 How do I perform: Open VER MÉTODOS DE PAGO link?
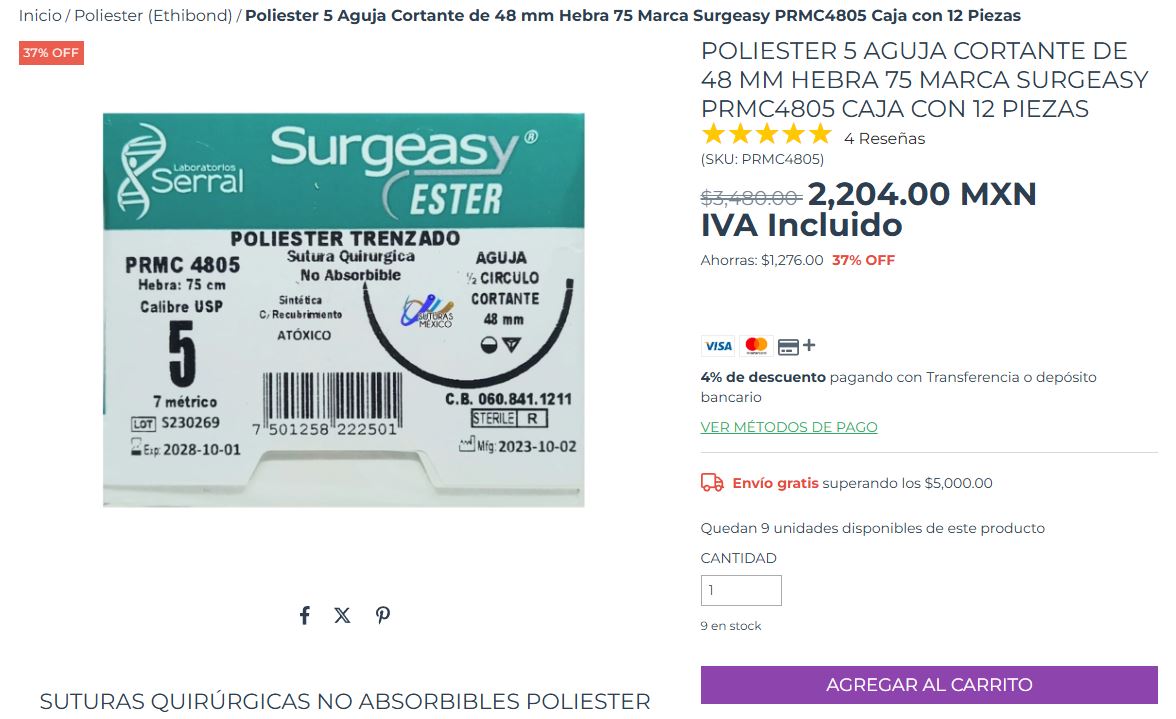[x=789, y=427]
